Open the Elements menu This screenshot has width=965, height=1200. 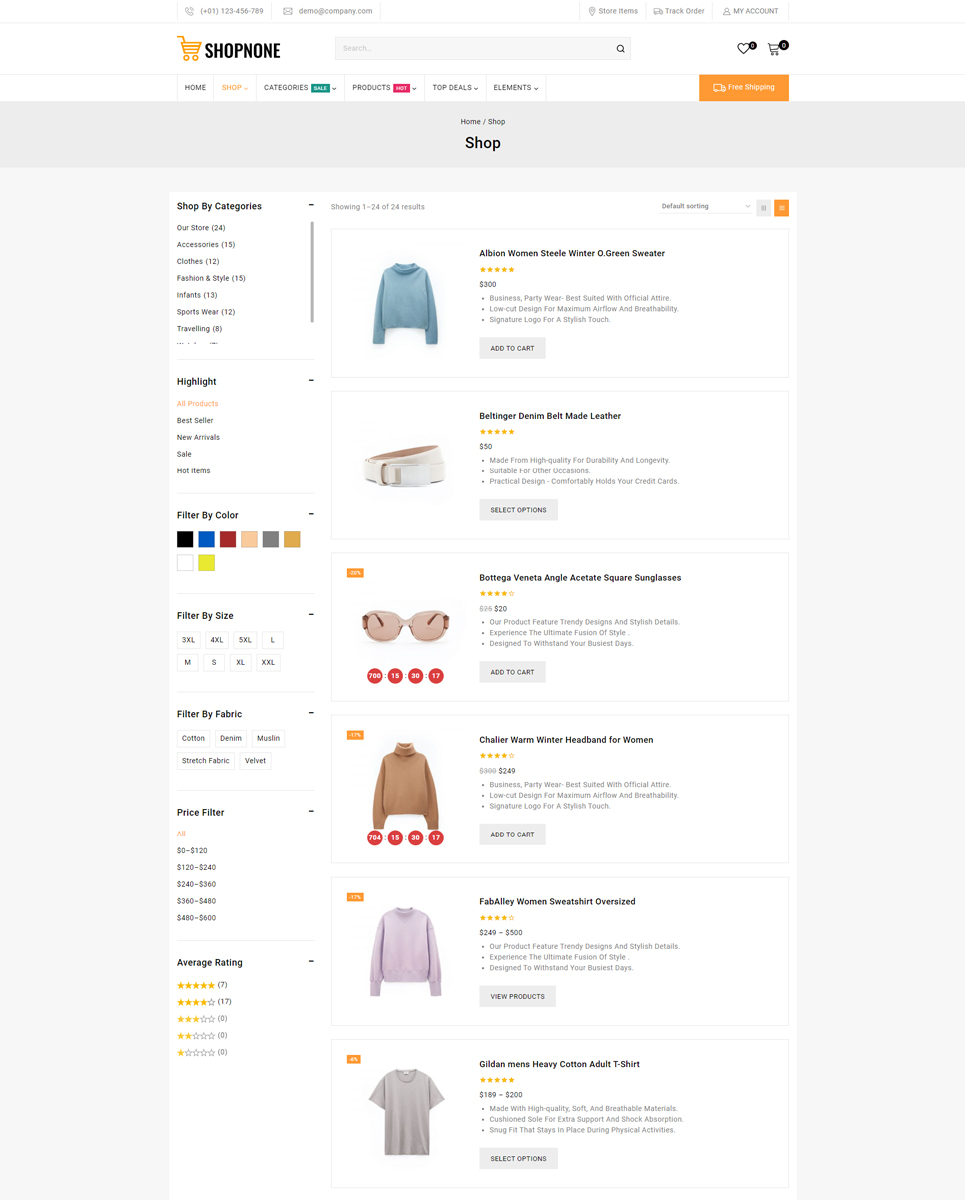(x=515, y=88)
